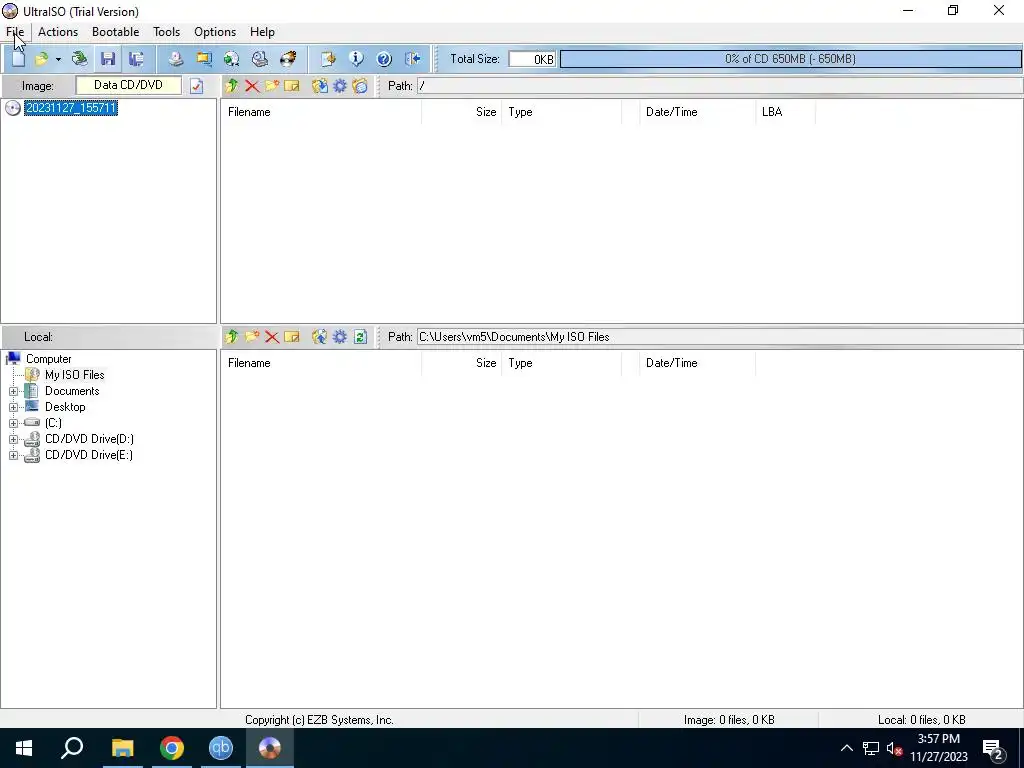Expand the Documents tree node

click(x=13, y=391)
